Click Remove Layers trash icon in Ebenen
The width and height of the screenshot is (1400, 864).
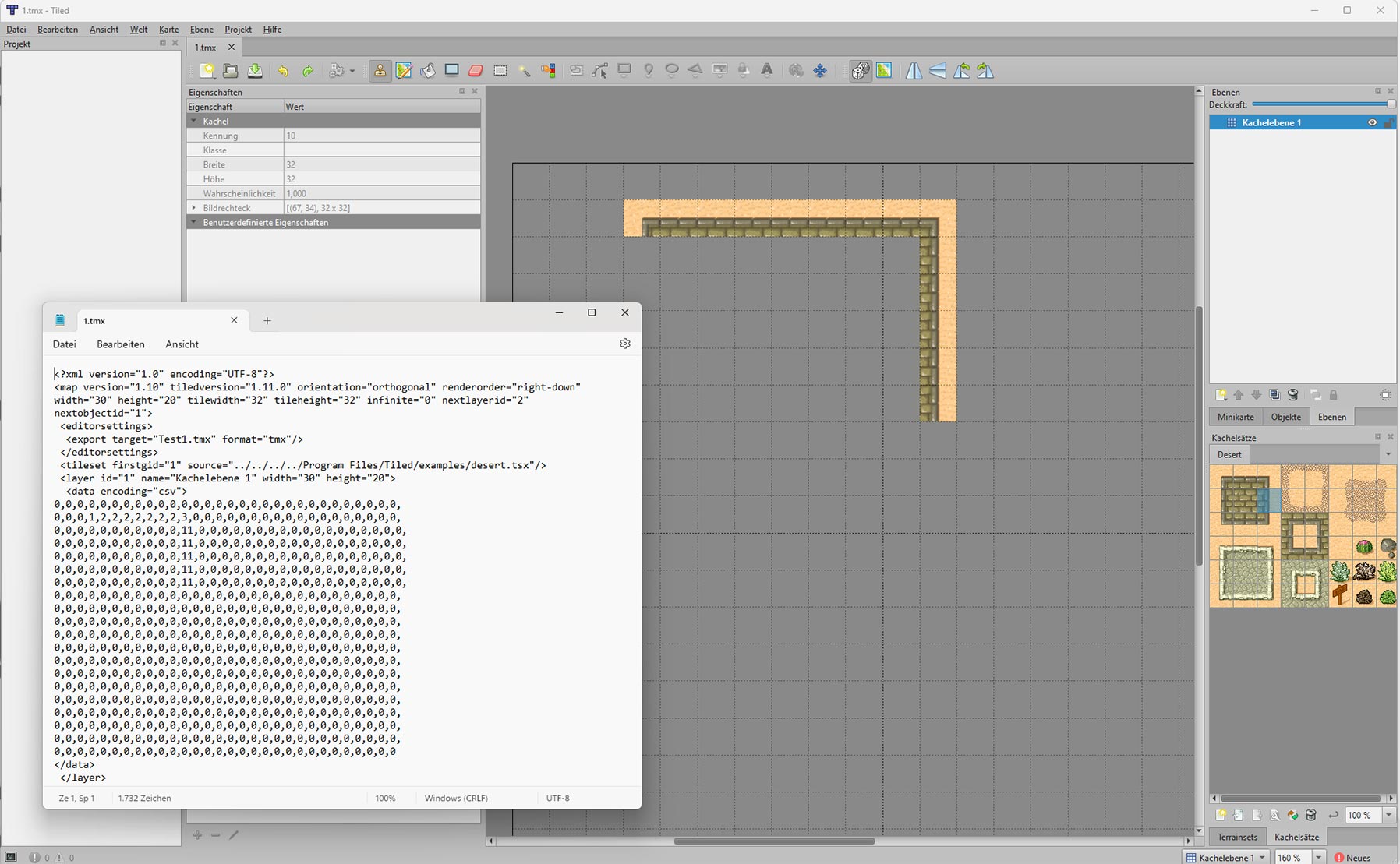(1292, 395)
